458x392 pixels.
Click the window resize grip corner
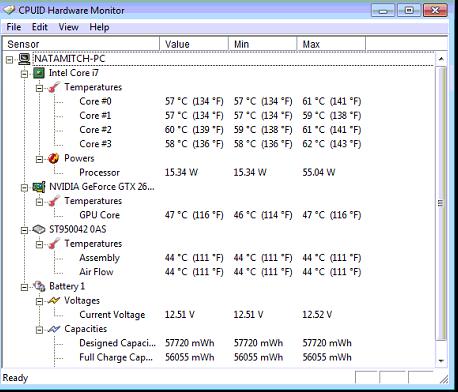[x=443, y=379]
